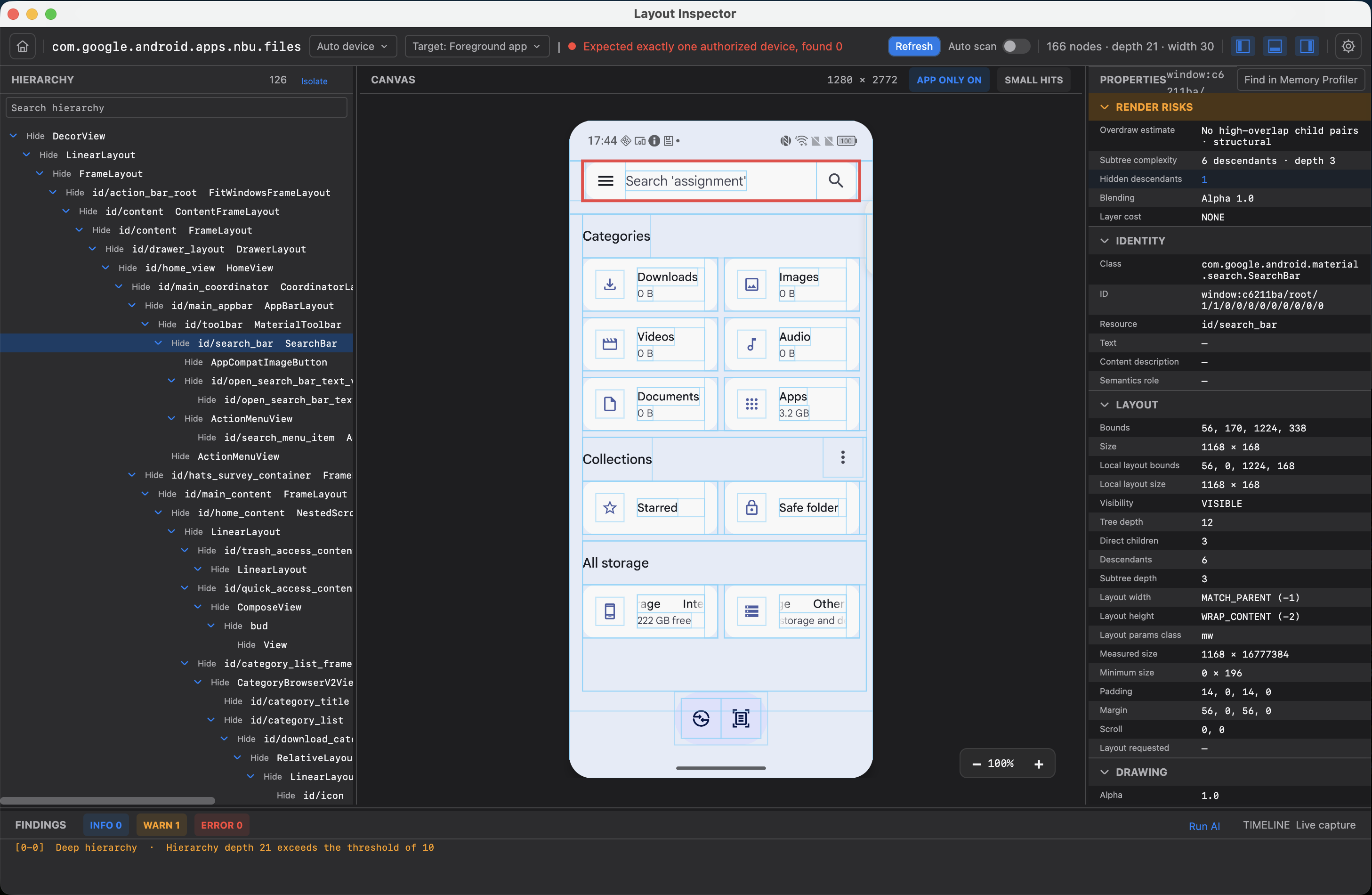This screenshot has height=895, width=1372.
Task: Toggle the bottom panel layout icon
Action: pyautogui.click(x=1275, y=46)
